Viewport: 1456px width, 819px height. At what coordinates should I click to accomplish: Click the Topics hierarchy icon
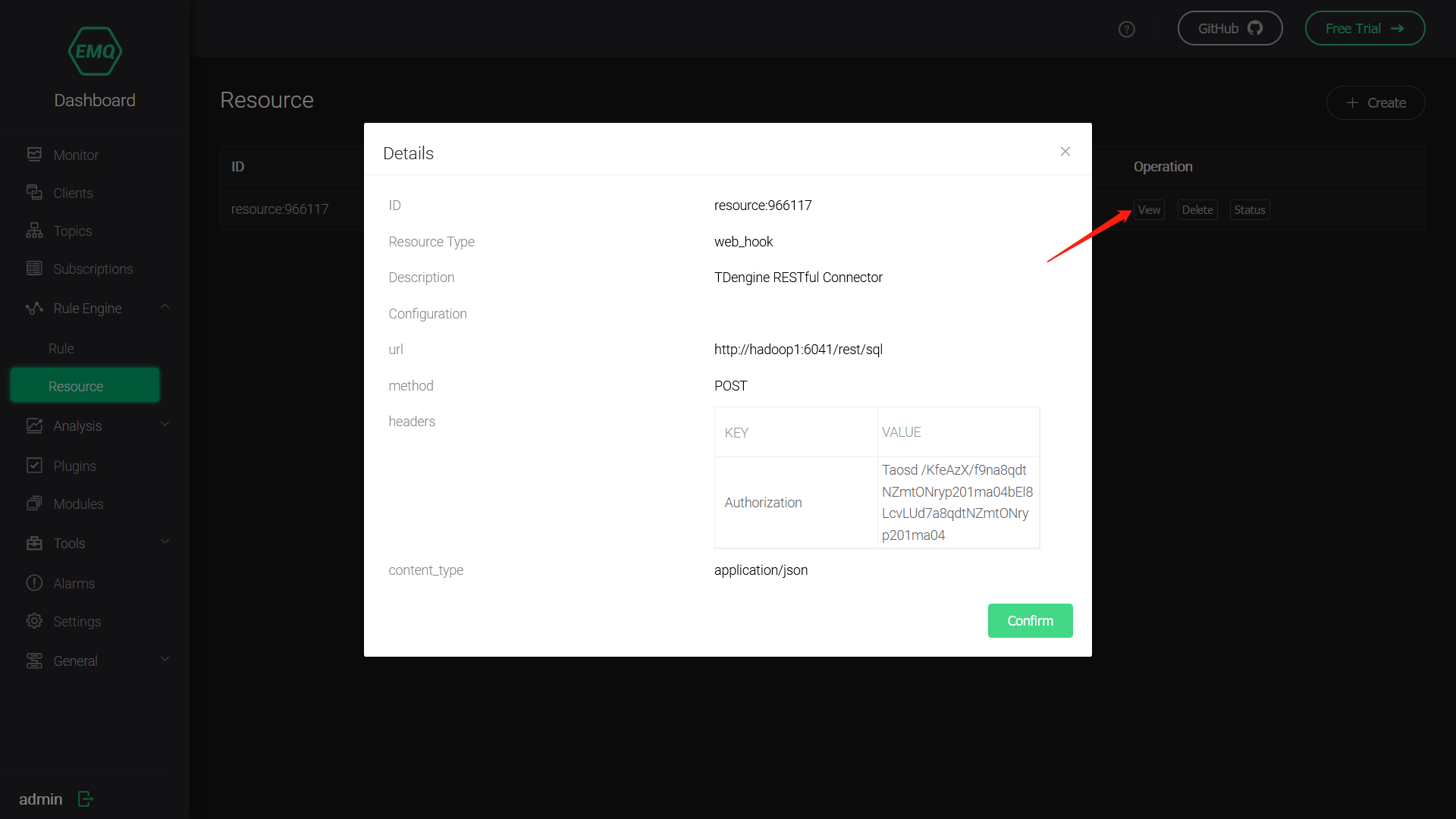coord(34,231)
